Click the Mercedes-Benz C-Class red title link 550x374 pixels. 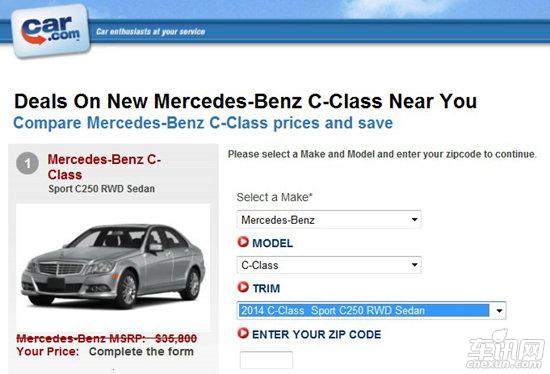[104, 167]
